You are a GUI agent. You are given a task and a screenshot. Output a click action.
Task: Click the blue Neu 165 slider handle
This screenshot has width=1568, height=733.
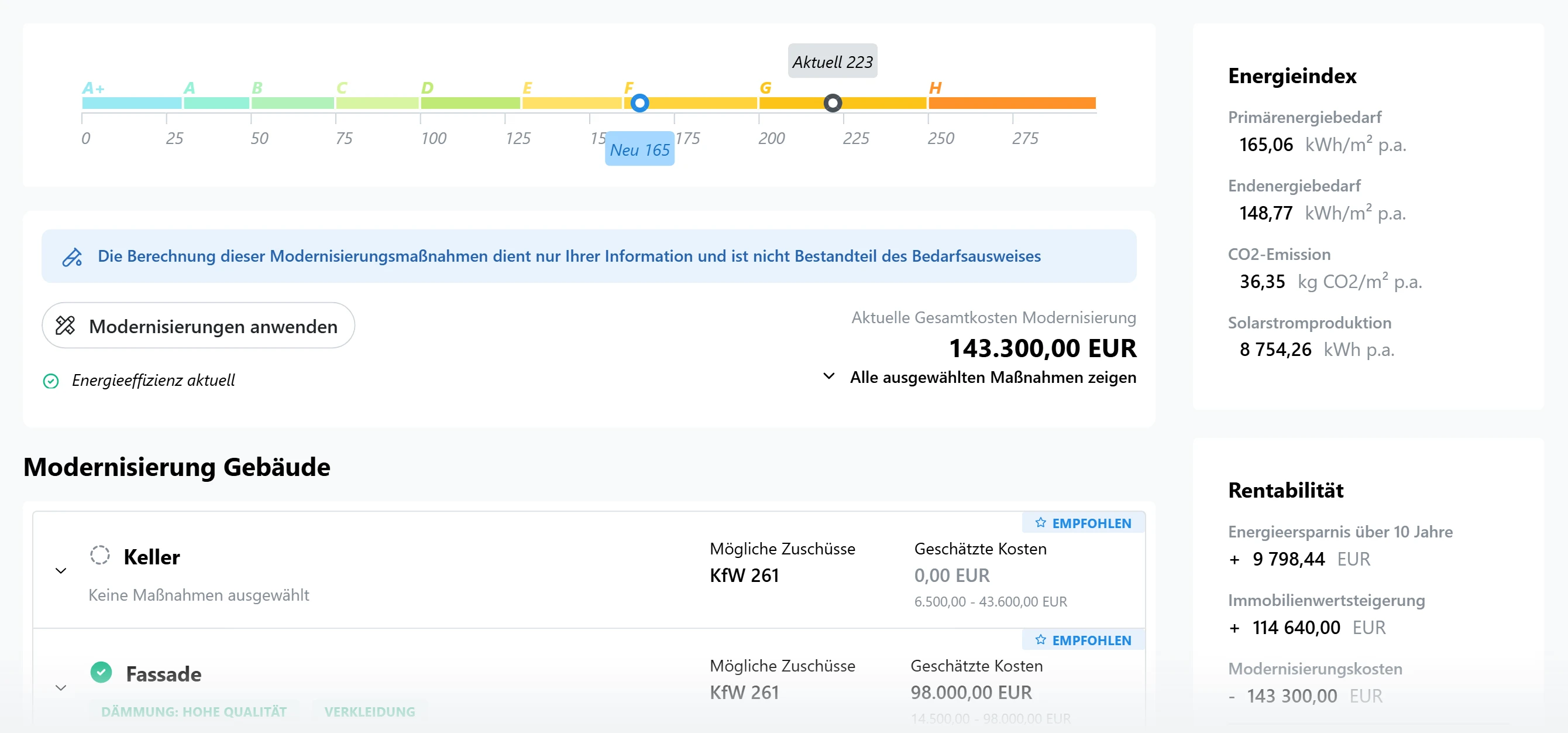click(x=639, y=103)
